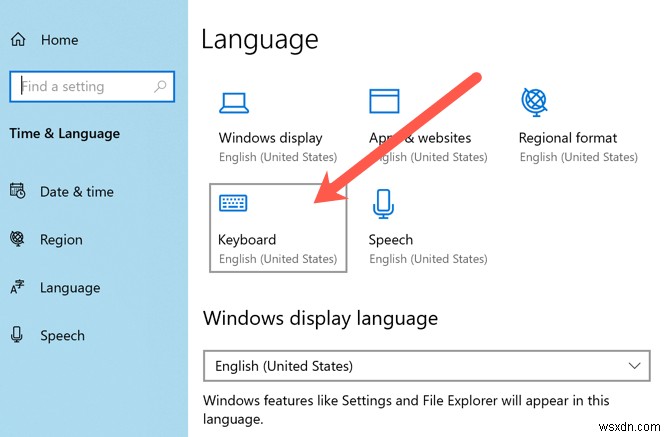Expand dropdown using its chevron arrow
The height and width of the screenshot is (437, 672).
coord(634,365)
